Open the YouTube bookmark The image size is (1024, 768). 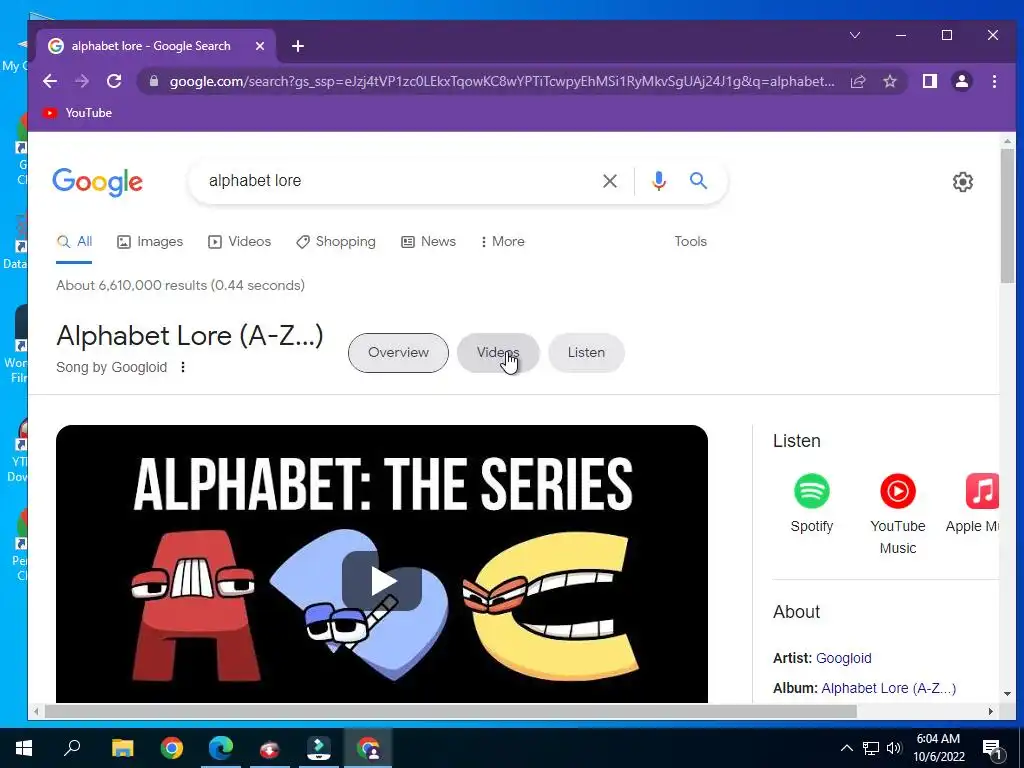[x=77, y=113]
